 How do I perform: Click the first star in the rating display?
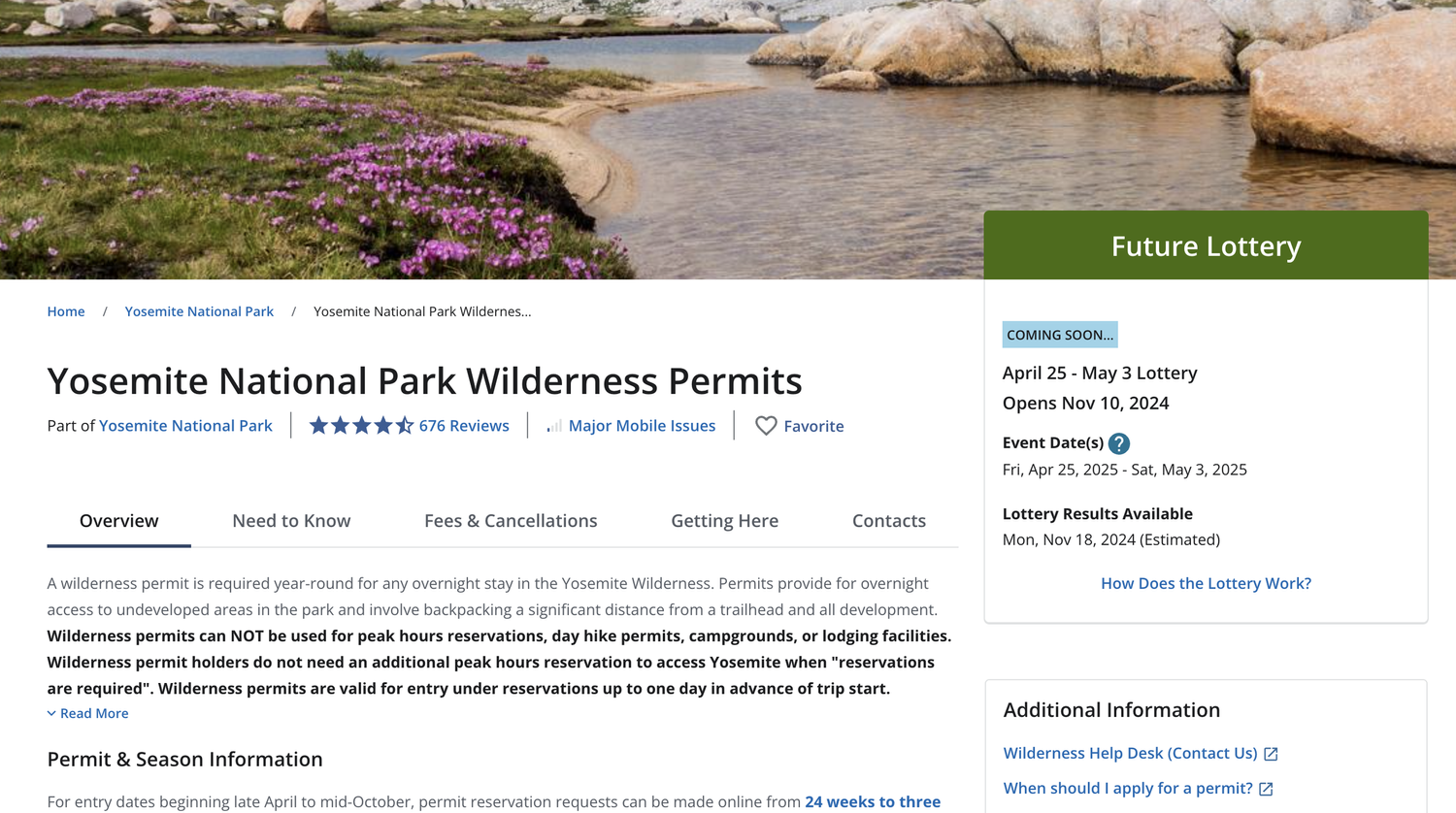click(318, 425)
